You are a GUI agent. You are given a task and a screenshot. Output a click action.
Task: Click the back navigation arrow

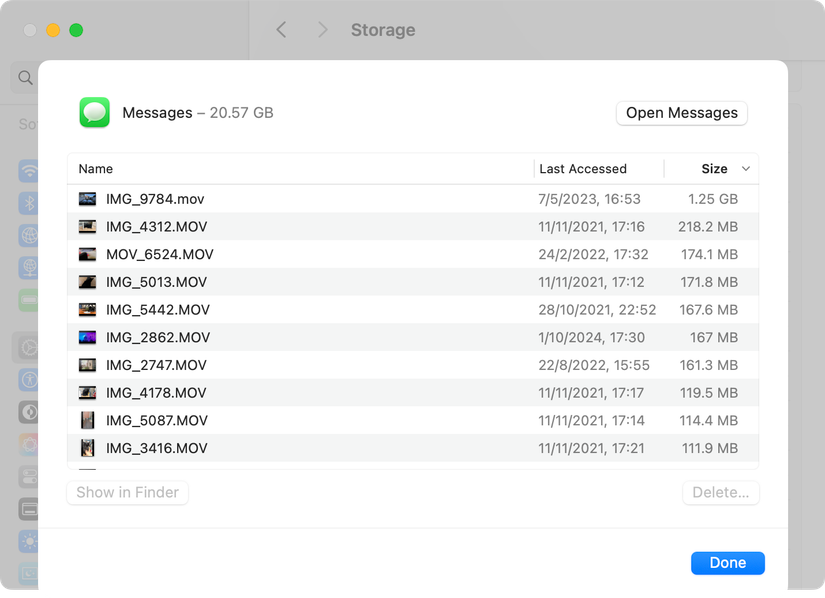281,30
